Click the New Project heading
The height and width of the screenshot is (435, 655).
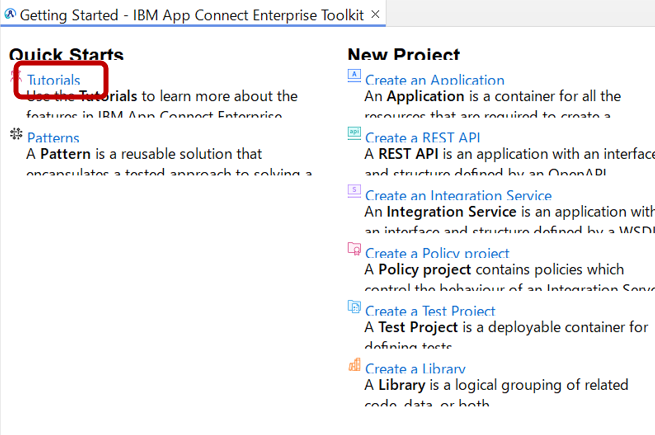point(404,55)
